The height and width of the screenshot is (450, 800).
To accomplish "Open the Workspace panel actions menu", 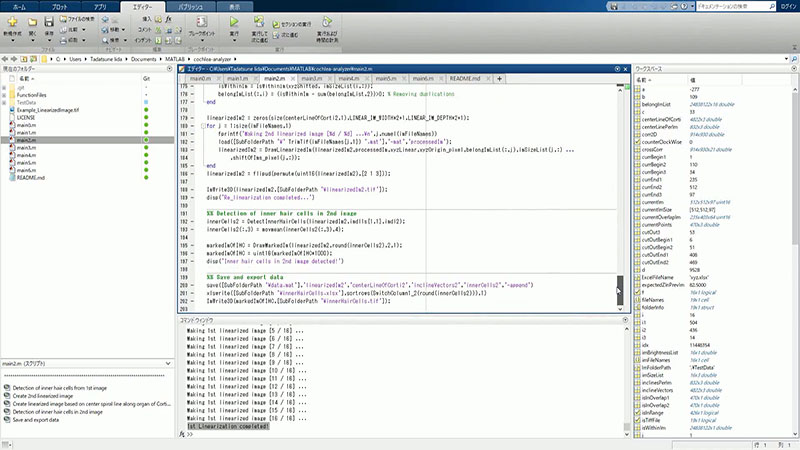I will coord(794,68).
